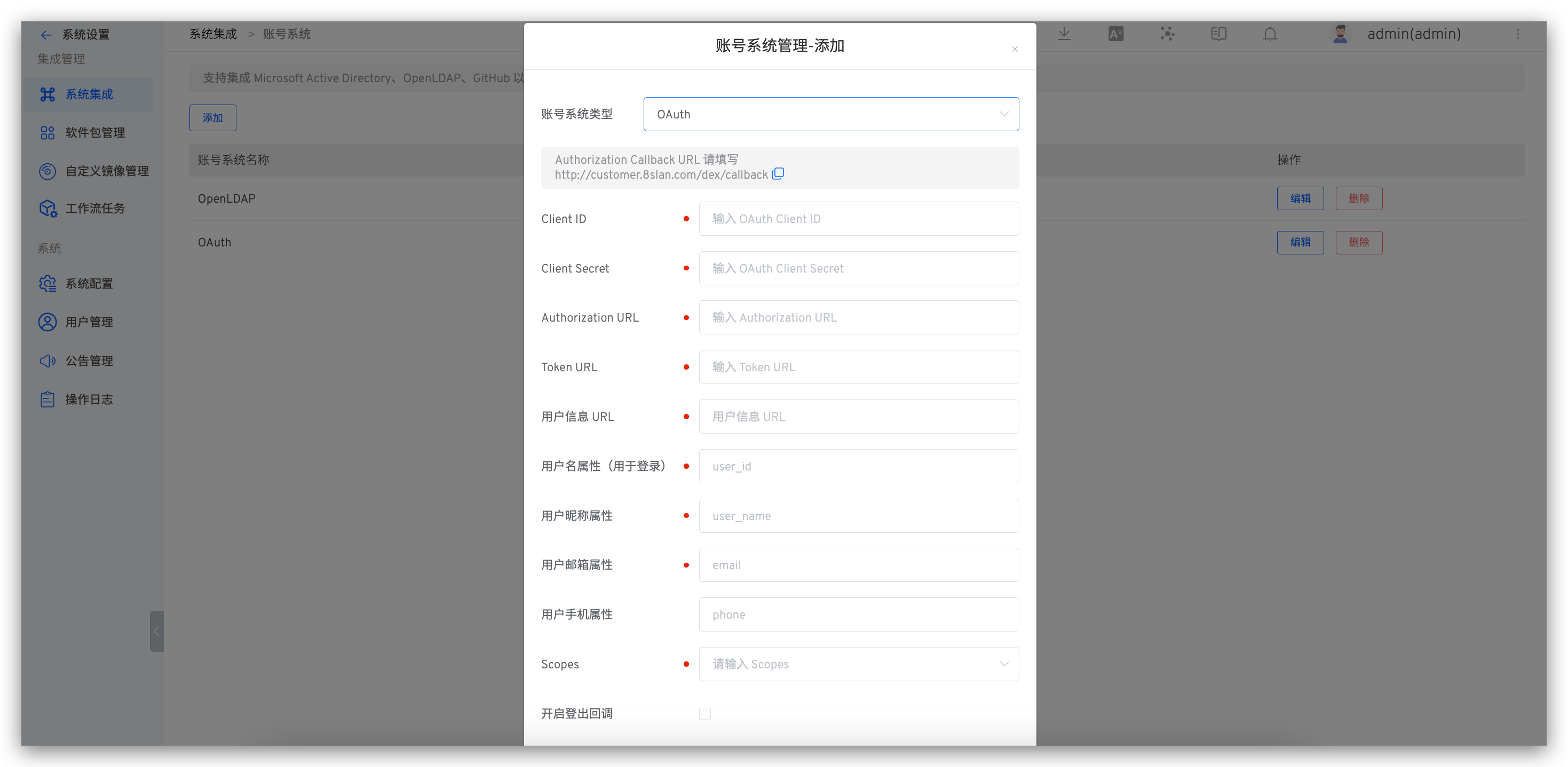Click the language translation icon
Viewport: 1568px width, 767px height.
pyautogui.click(x=1116, y=34)
